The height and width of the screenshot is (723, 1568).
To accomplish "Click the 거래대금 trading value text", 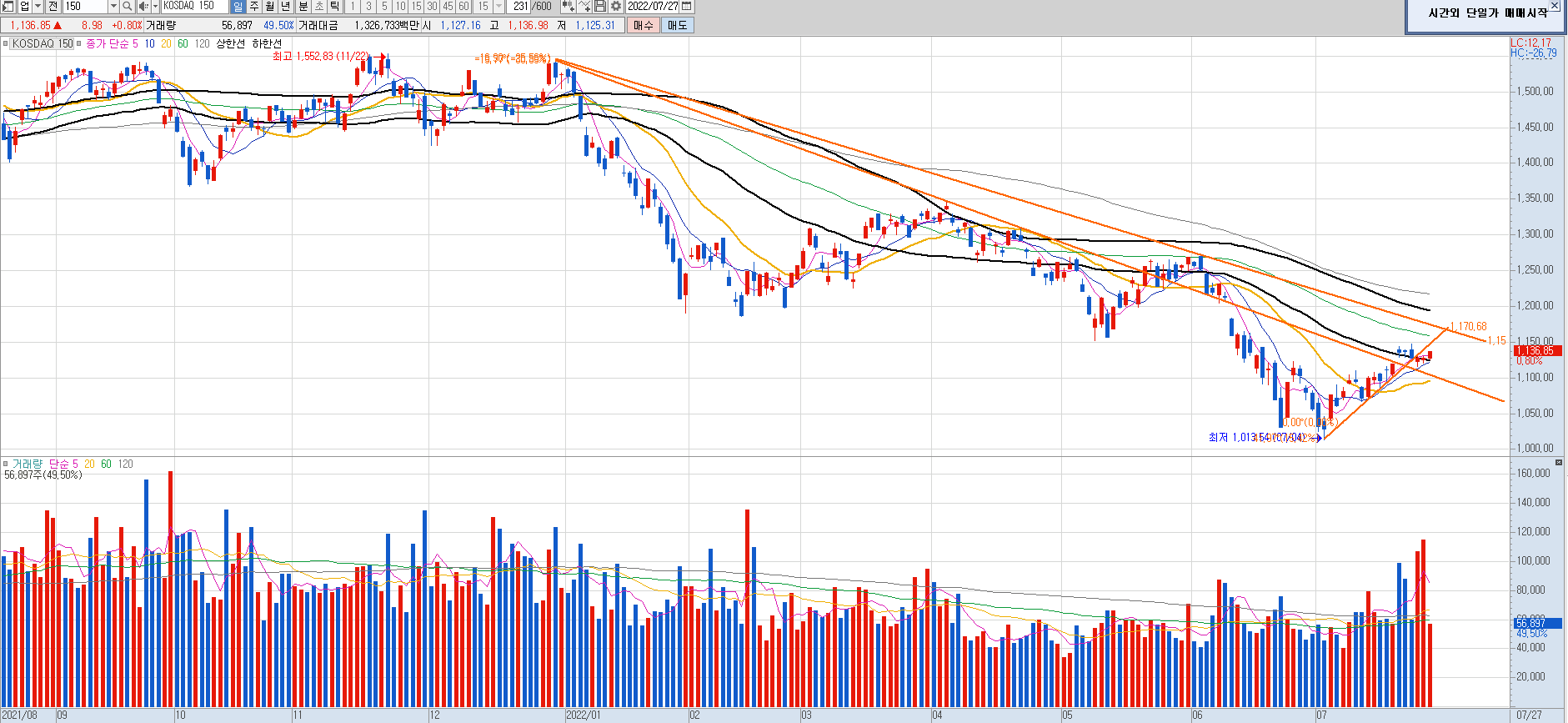I will pyautogui.click(x=318, y=25).
